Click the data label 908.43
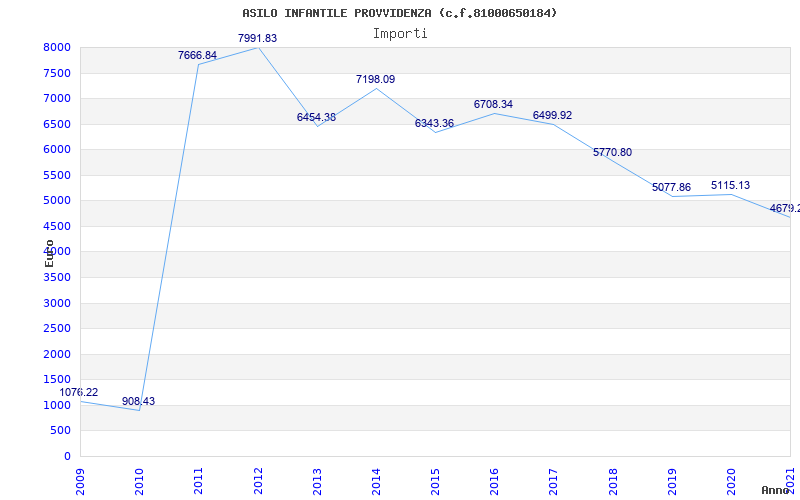 tap(138, 402)
